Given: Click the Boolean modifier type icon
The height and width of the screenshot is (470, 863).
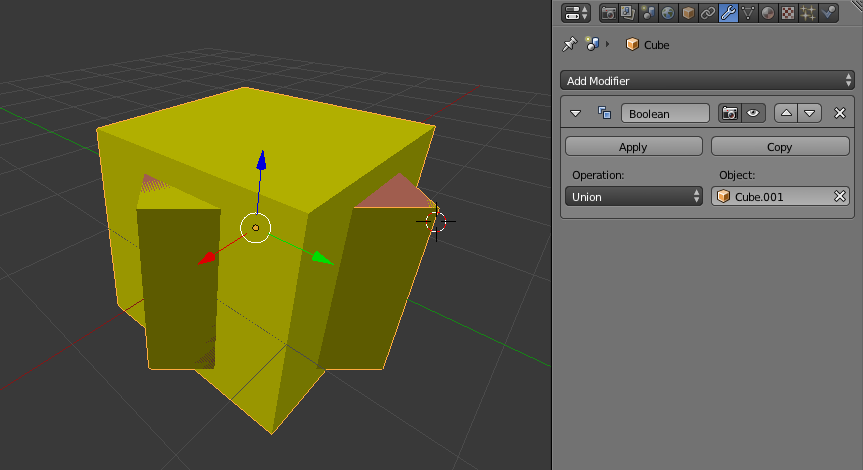Looking at the screenshot, I should [604, 113].
